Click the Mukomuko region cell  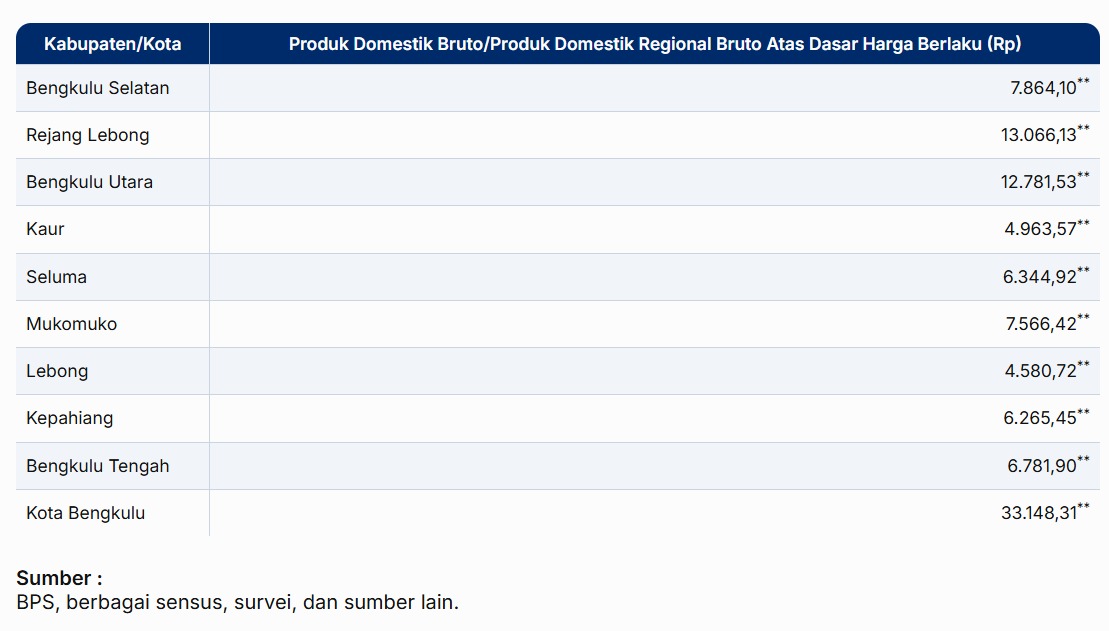tap(72, 324)
